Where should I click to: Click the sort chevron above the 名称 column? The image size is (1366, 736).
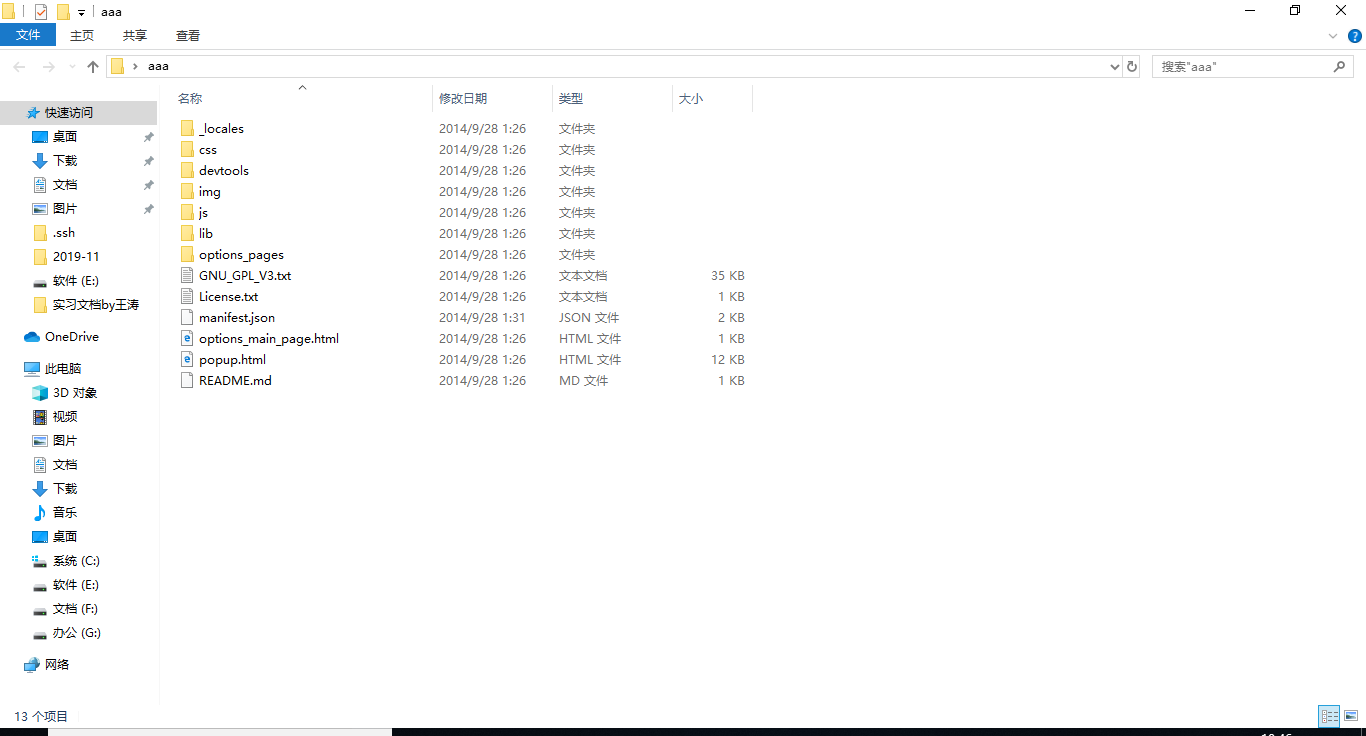302,87
